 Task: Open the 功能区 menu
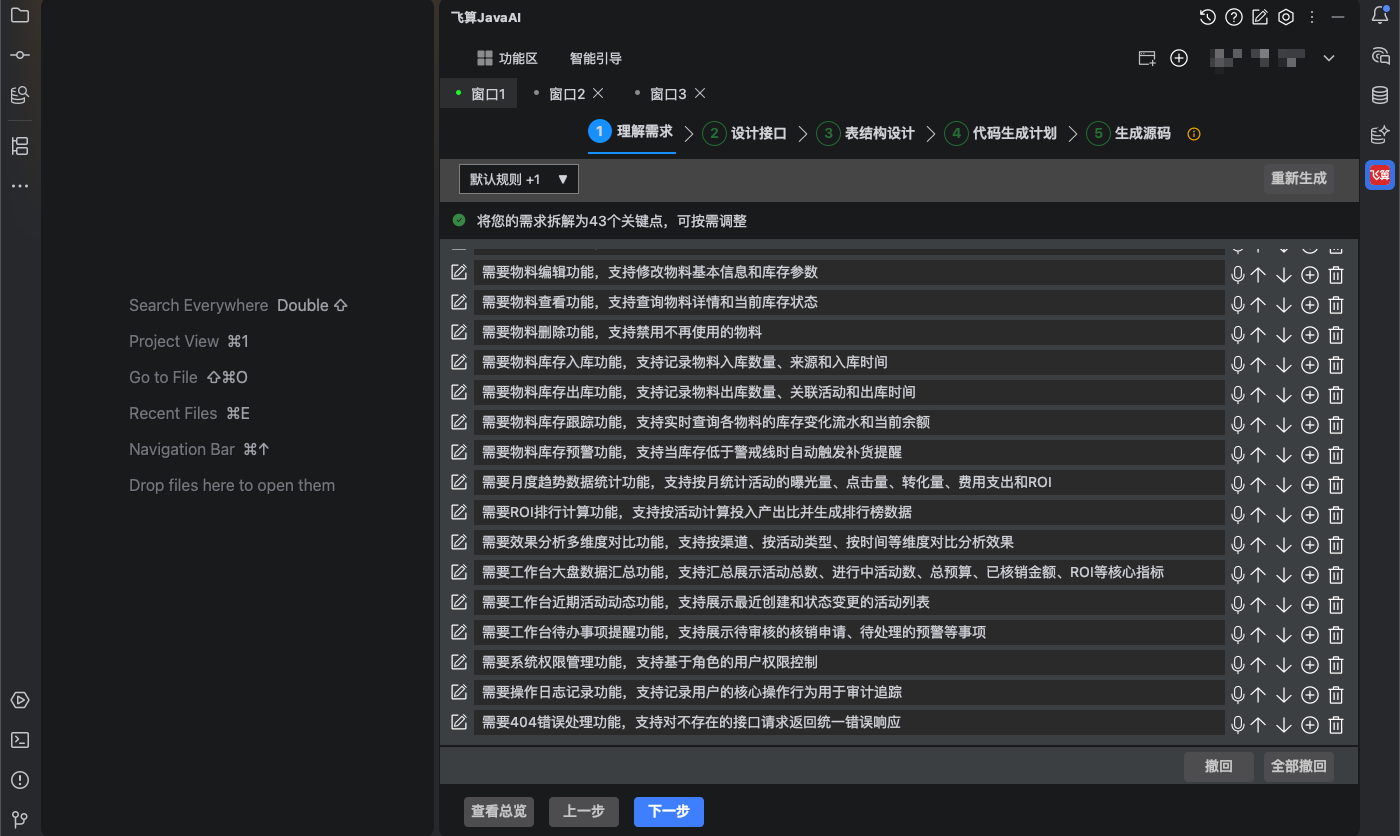click(x=508, y=58)
